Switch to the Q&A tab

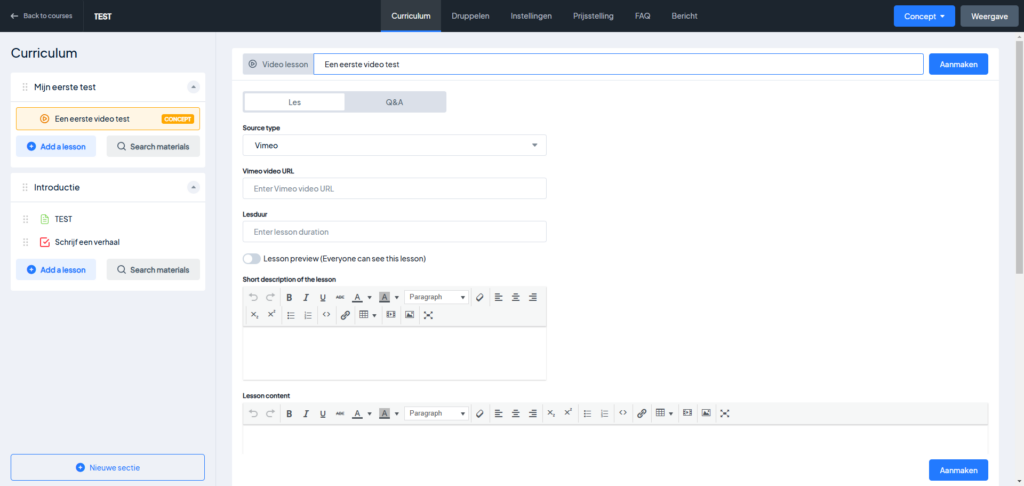(x=394, y=102)
